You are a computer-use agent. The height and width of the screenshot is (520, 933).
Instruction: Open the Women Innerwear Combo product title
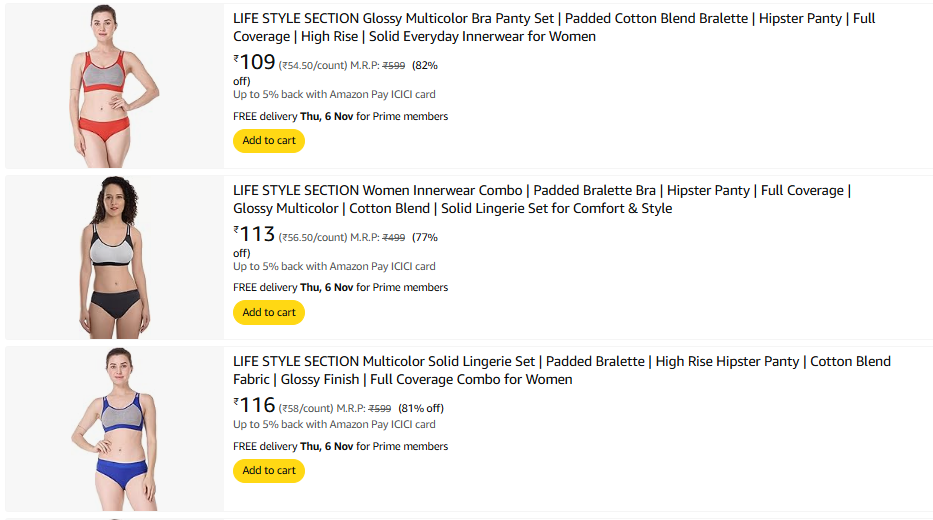tap(541, 199)
